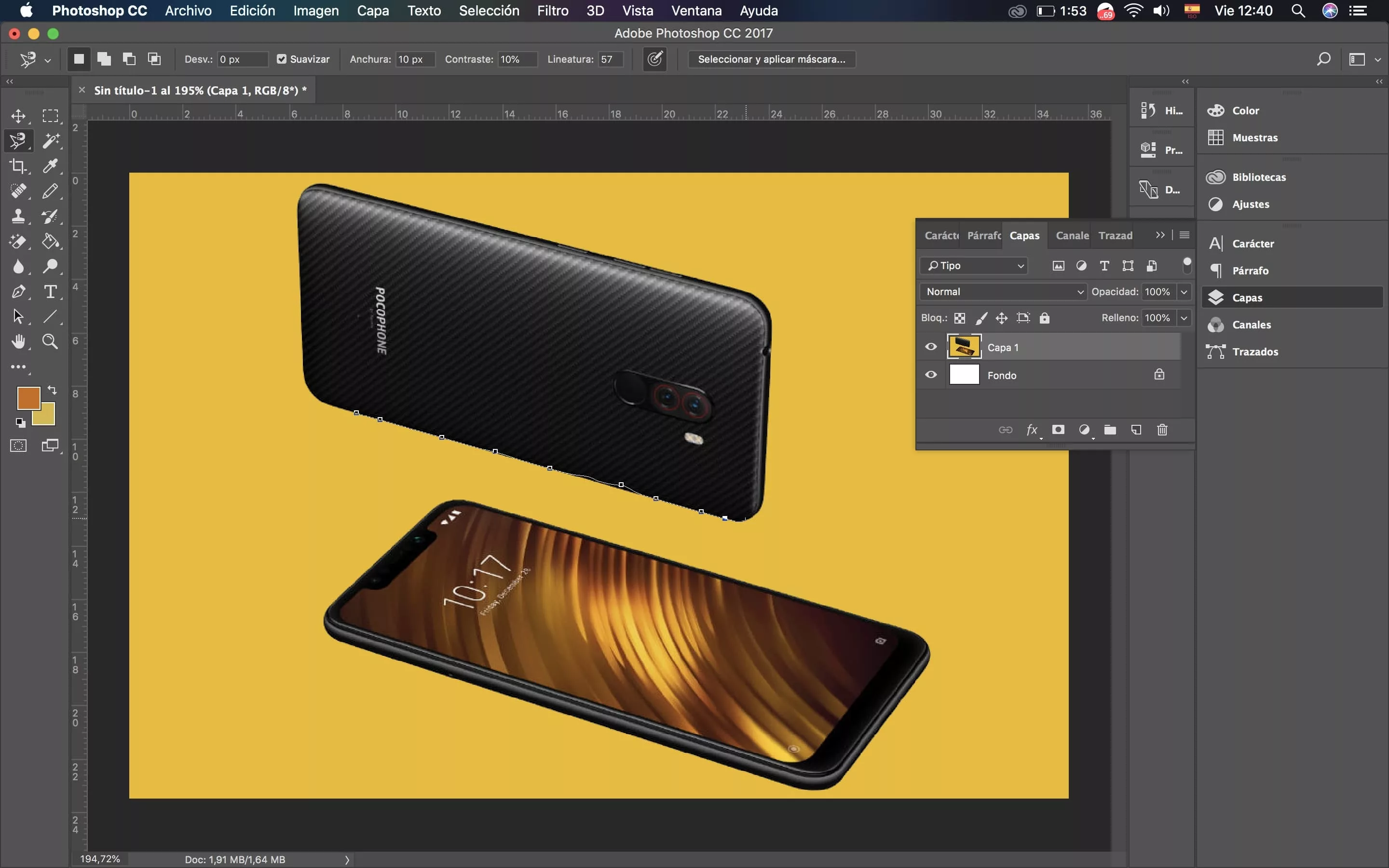Open the Tipo layer filter dropdown
1389x868 pixels.
975,266
